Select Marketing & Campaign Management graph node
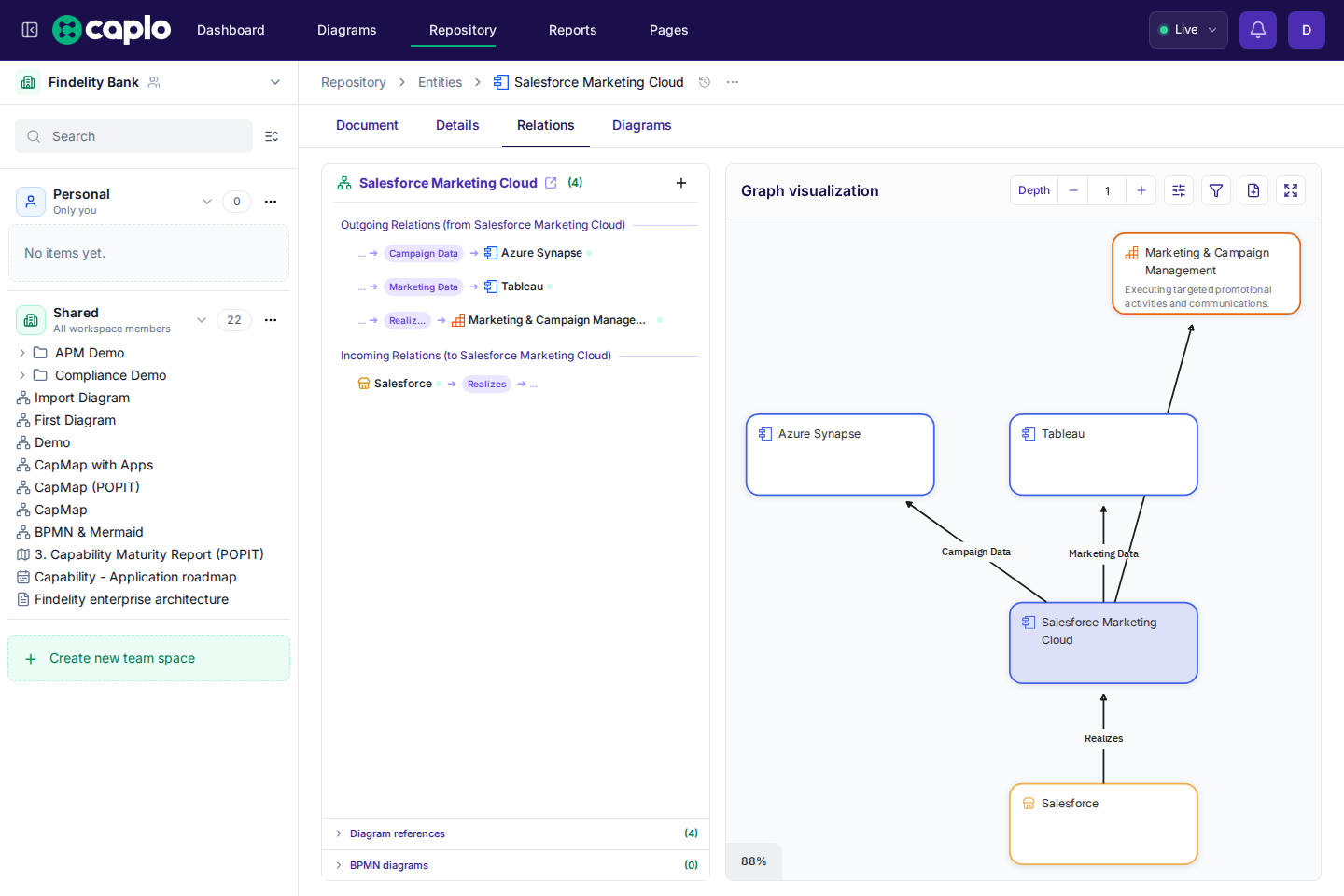 coord(1206,273)
